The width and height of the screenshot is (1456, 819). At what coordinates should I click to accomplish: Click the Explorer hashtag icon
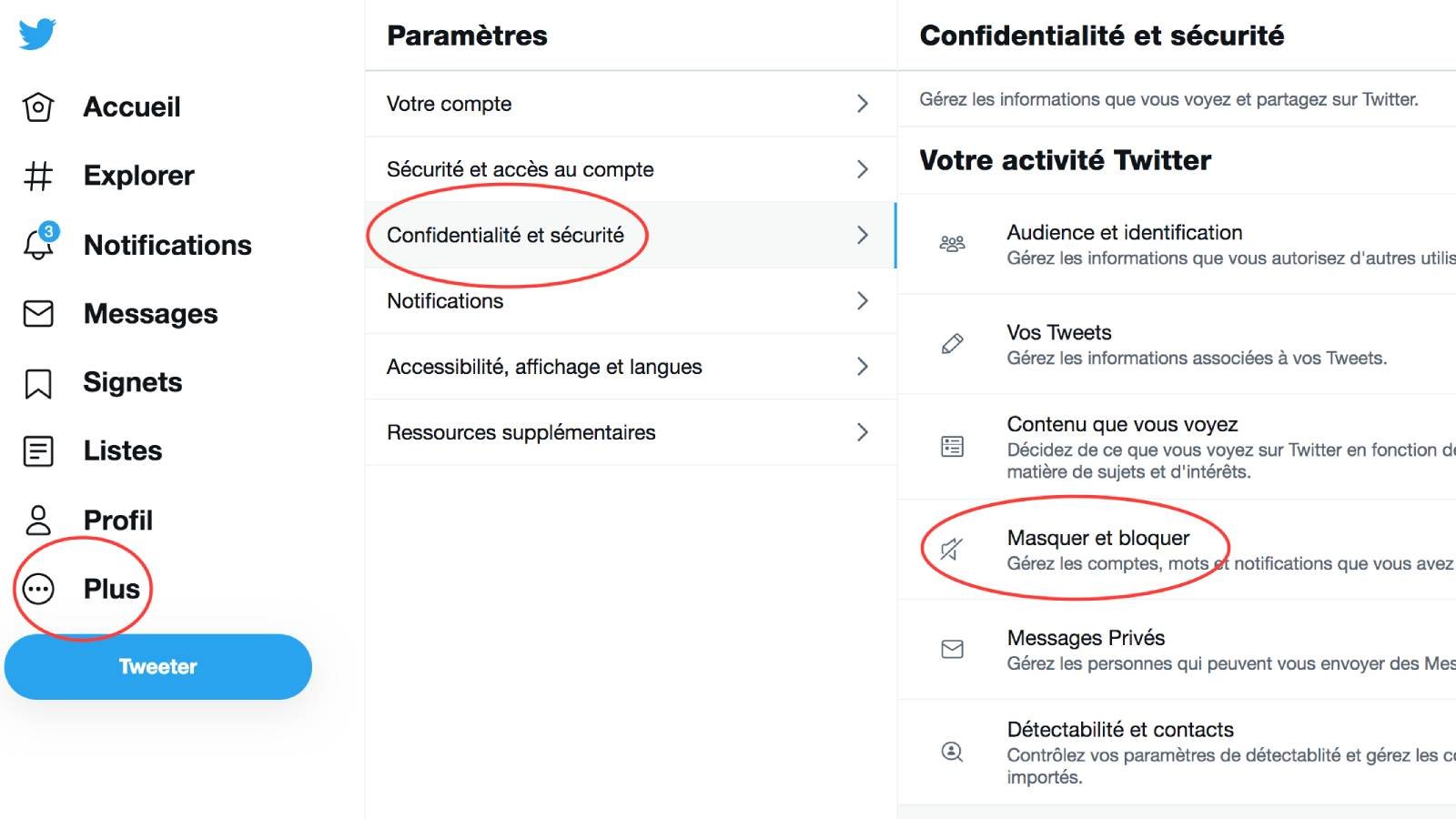point(38,176)
